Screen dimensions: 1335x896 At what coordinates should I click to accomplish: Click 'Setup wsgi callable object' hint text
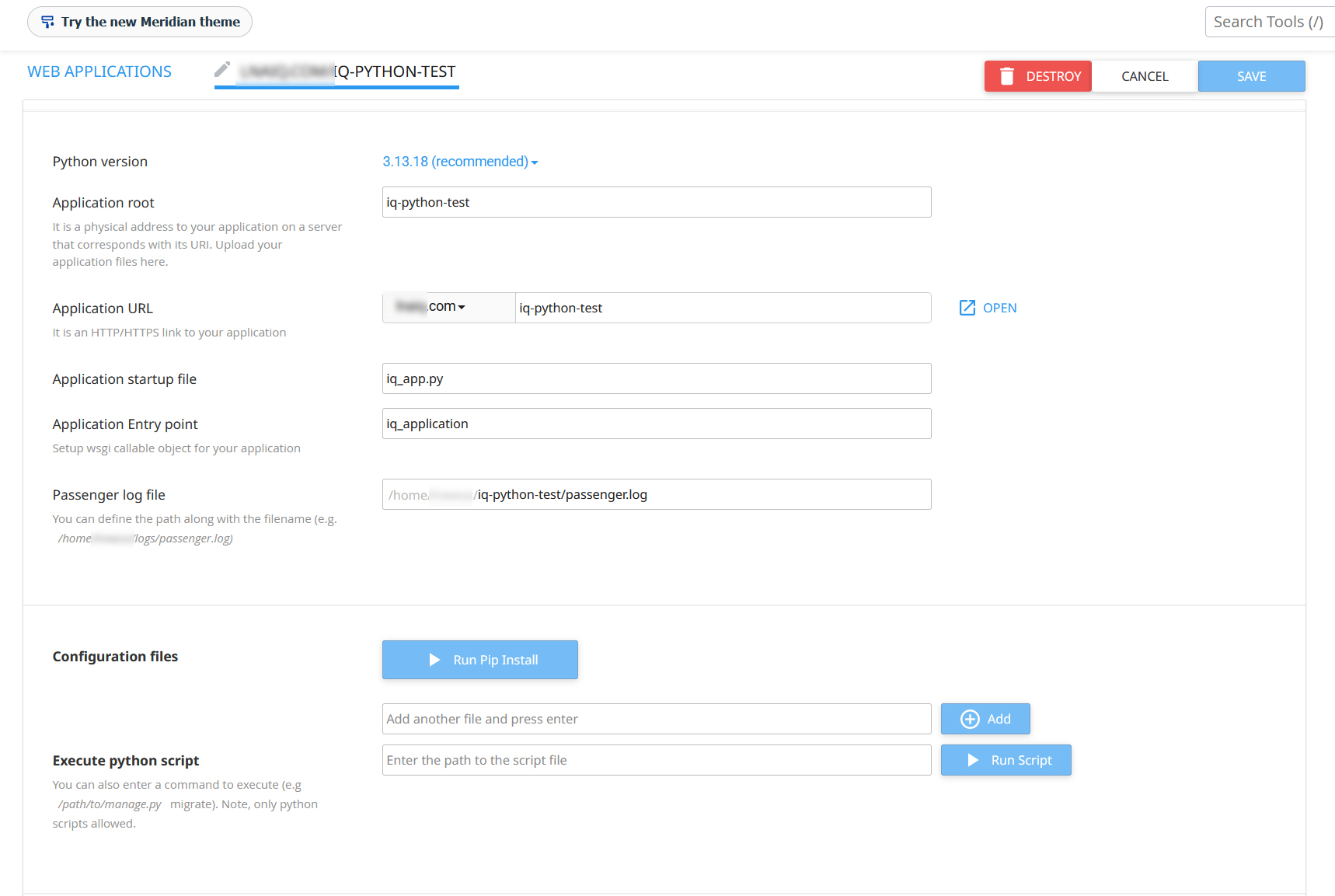176,448
